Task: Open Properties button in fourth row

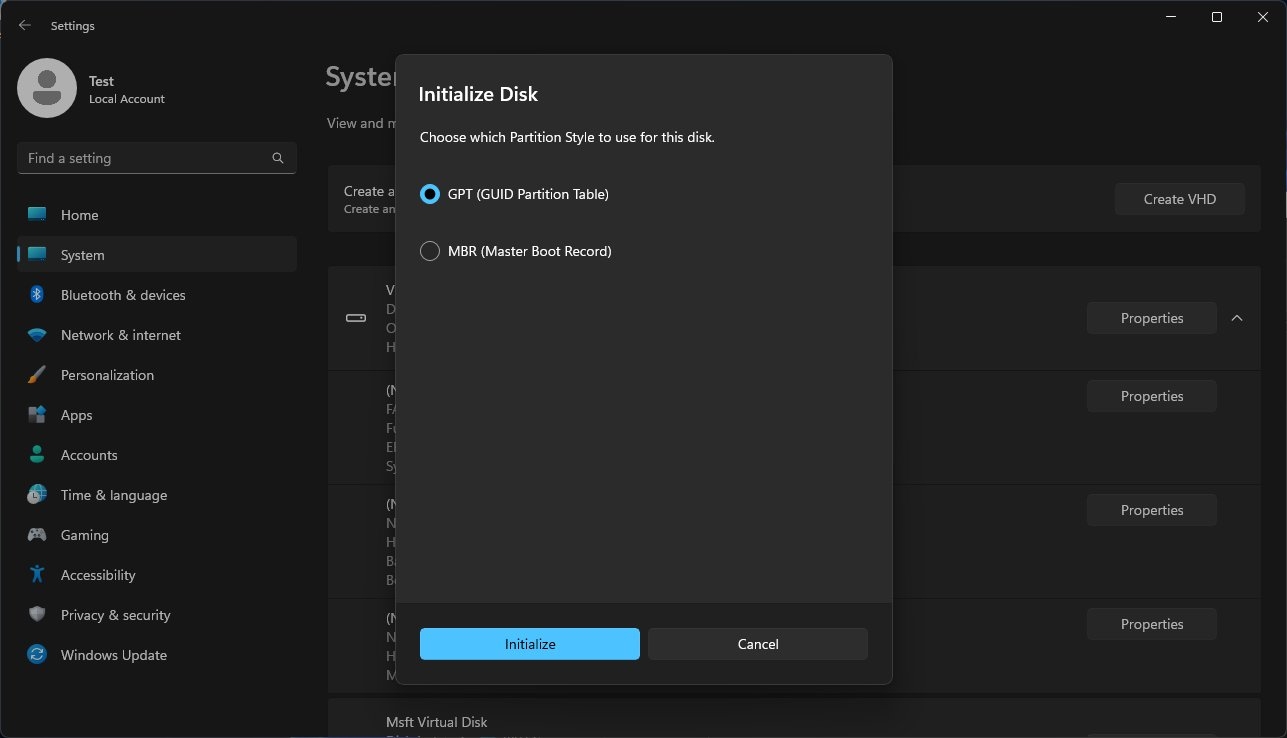Action: click(1152, 624)
